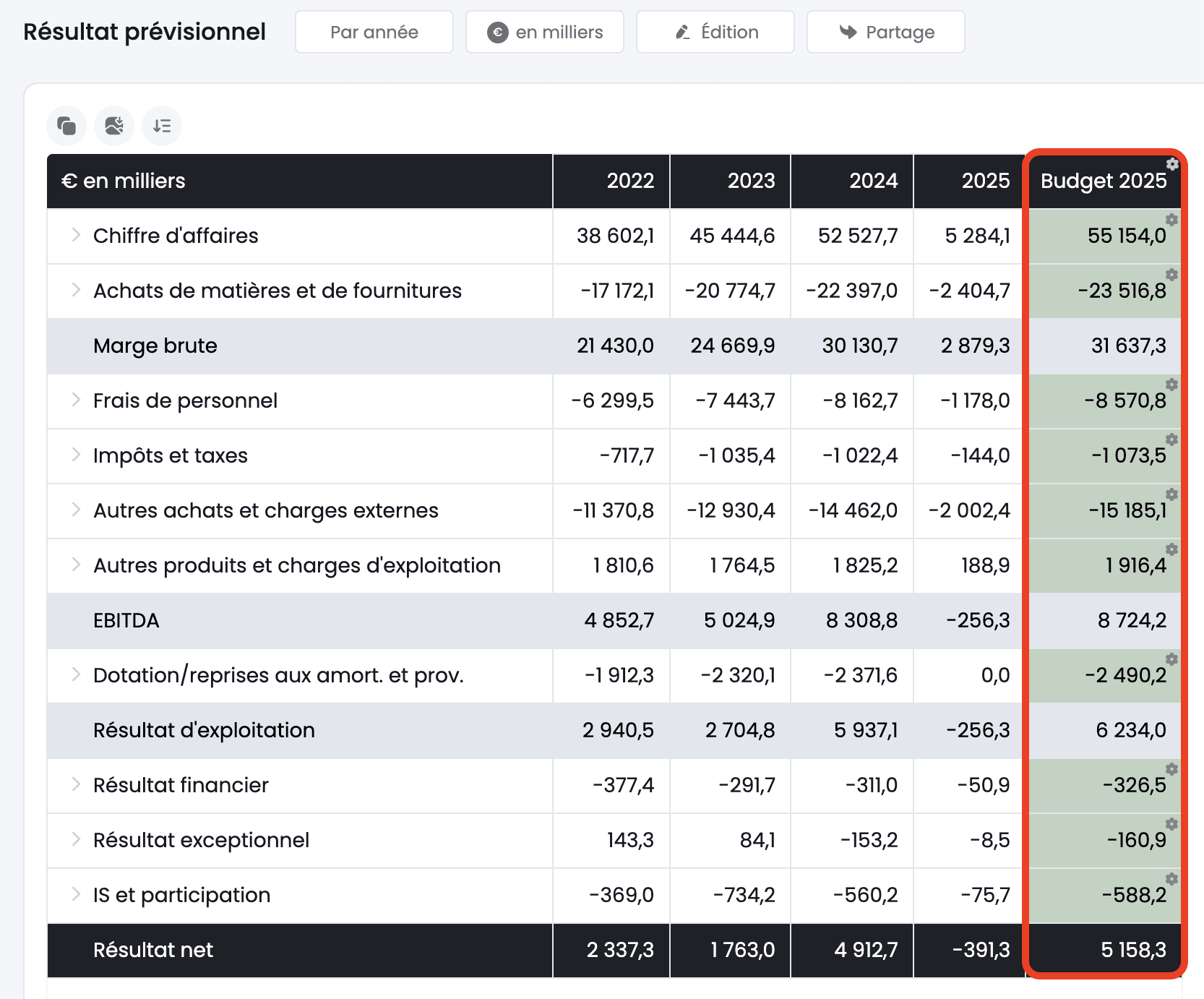Click the Budget 2025 column title
Viewport: 1204px width, 999px height.
pos(1104,181)
